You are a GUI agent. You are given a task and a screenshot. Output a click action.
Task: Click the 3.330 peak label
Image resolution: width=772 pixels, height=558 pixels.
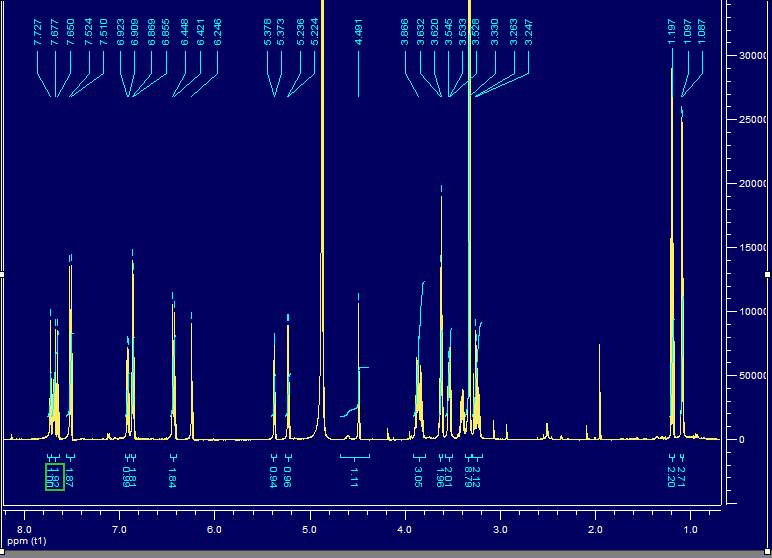495,33
